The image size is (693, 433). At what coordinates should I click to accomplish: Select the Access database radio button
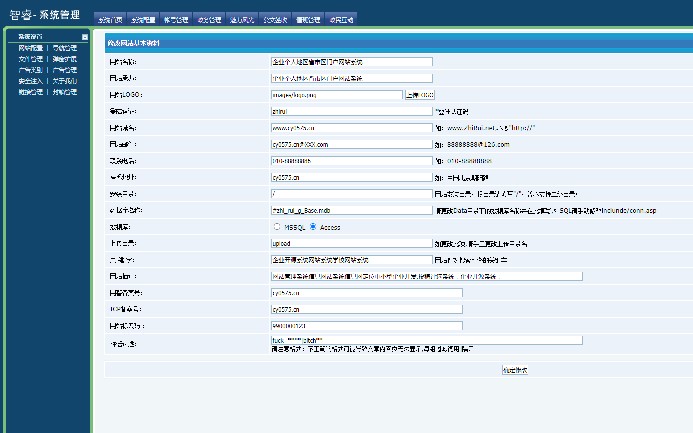[313, 227]
